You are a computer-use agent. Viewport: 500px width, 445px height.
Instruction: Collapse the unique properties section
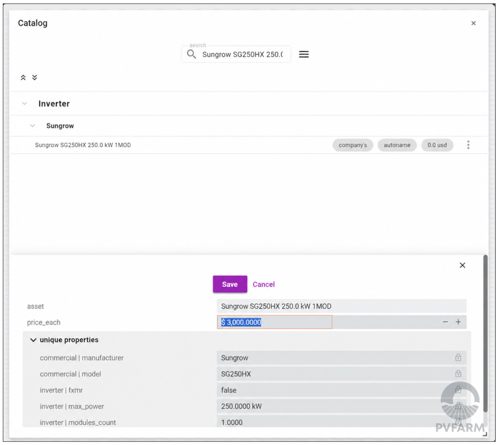33,340
